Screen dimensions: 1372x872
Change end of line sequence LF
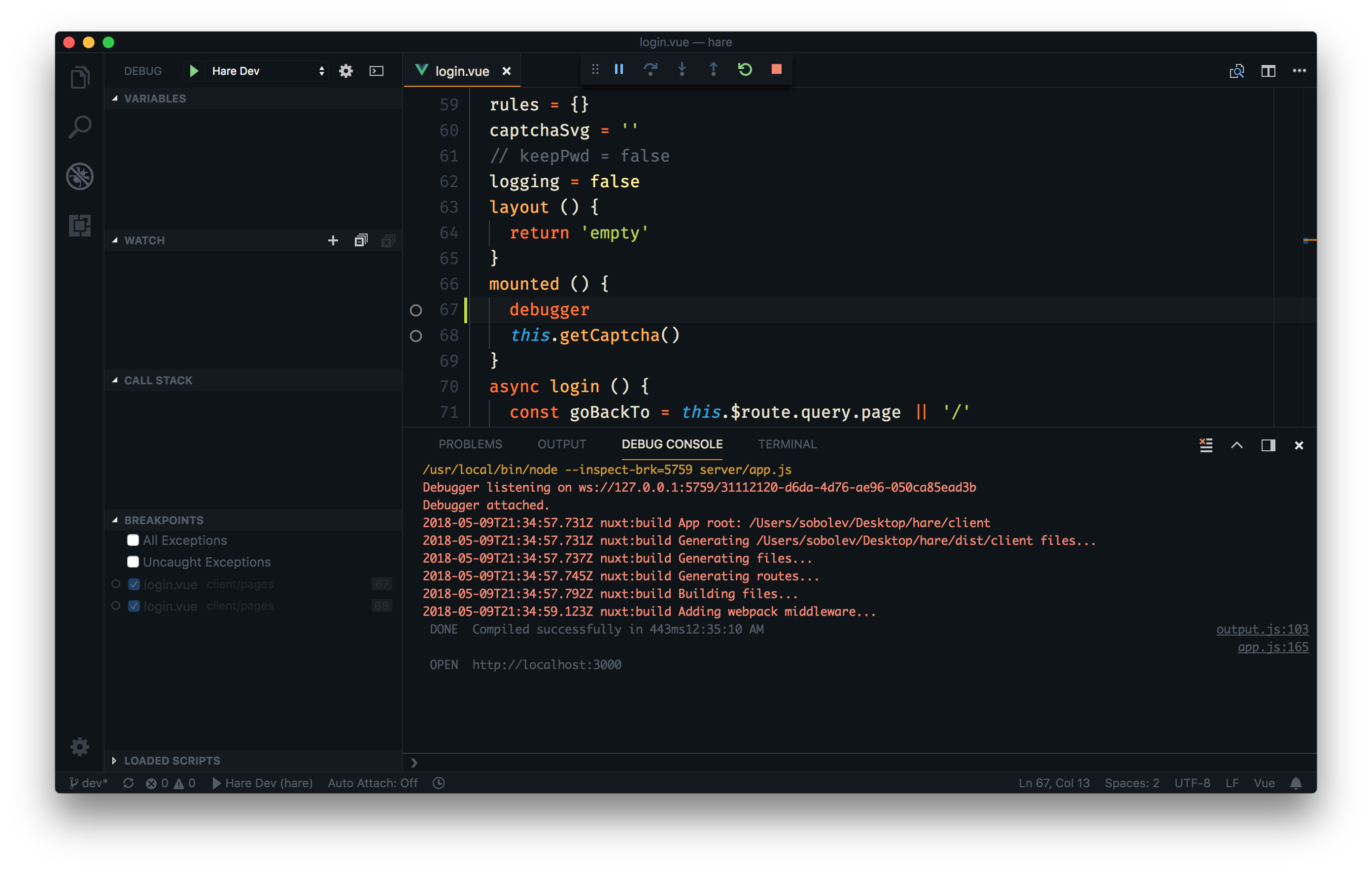pos(1232,783)
